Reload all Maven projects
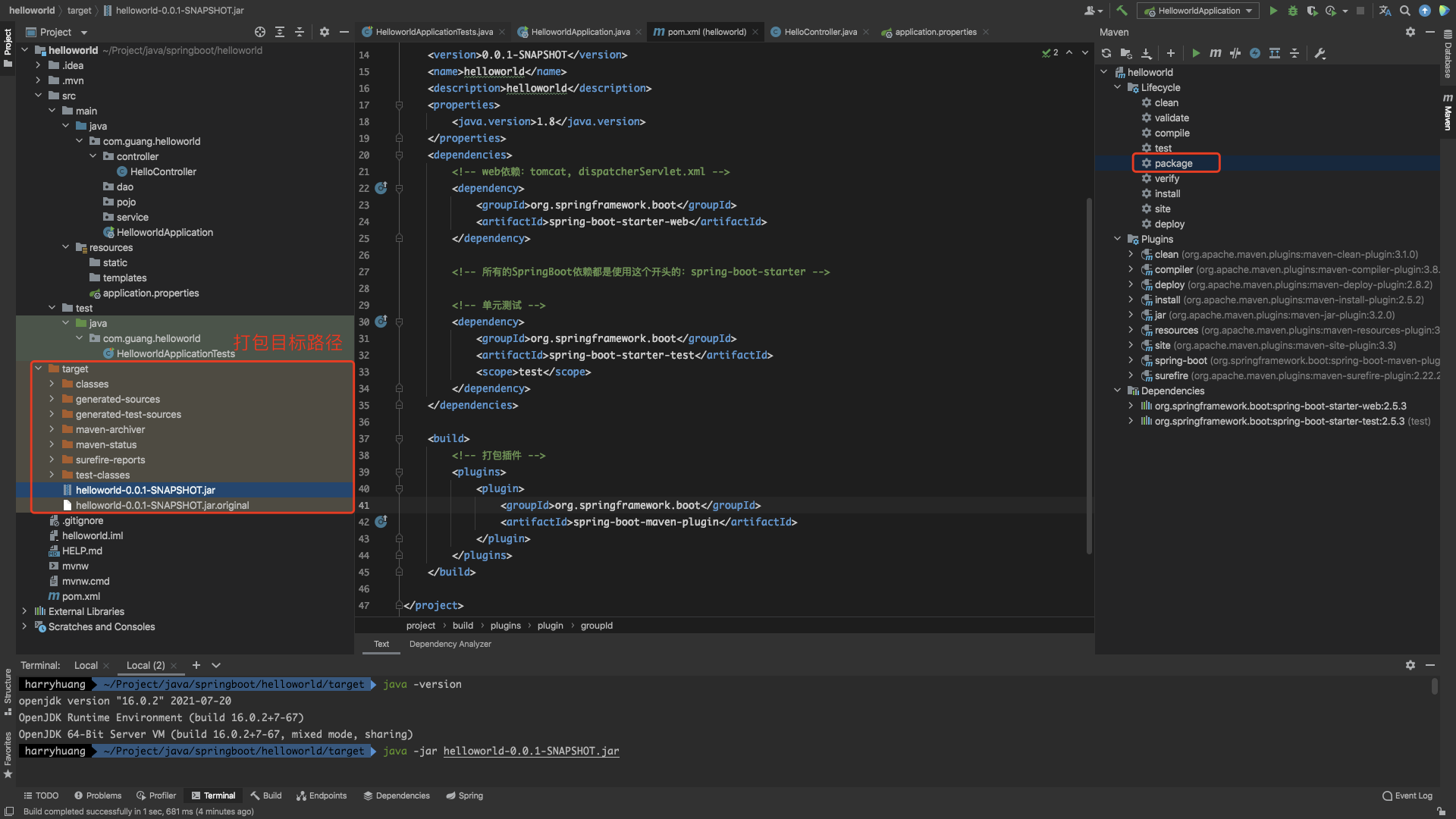The image size is (1456, 819). coord(1106,53)
